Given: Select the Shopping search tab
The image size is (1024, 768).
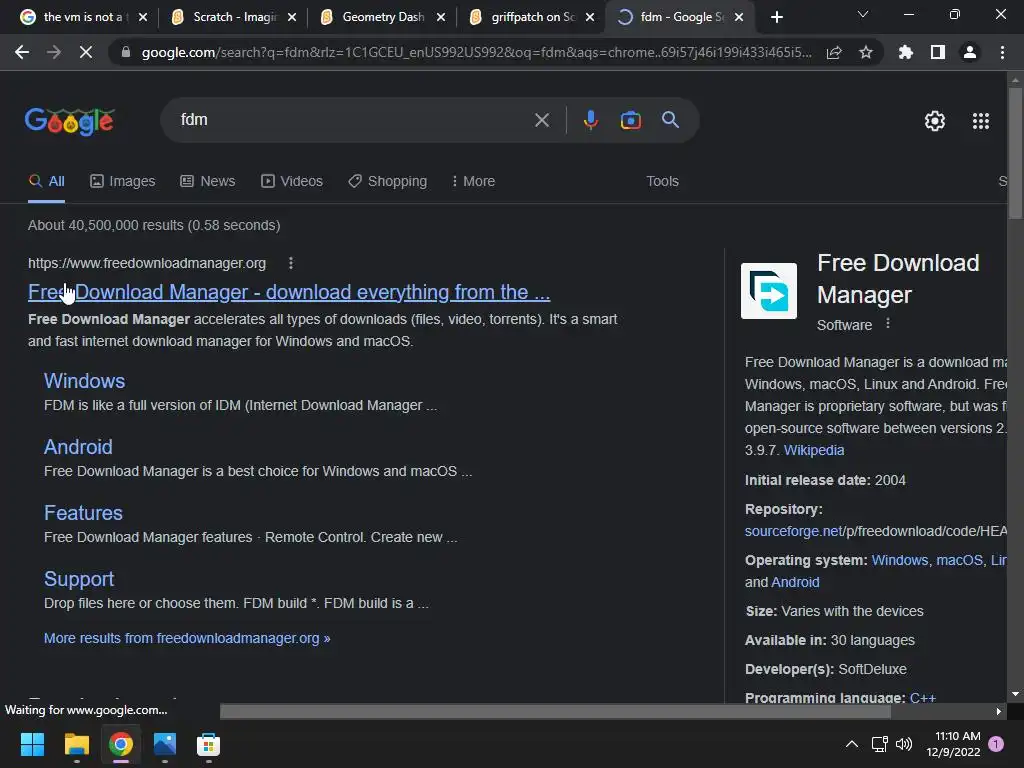Looking at the screenshot, I should click(387, 181).
